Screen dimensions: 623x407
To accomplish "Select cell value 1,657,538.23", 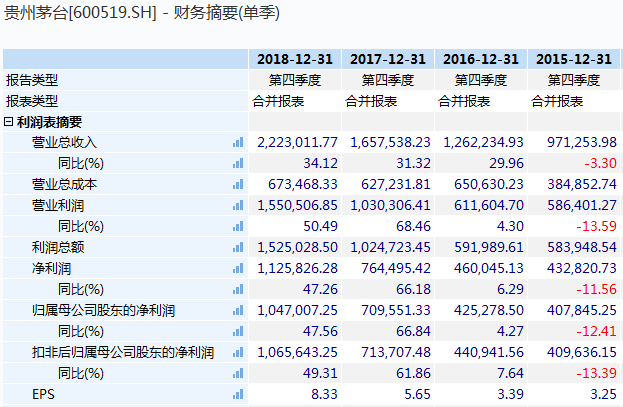I will tap(390, 142).
